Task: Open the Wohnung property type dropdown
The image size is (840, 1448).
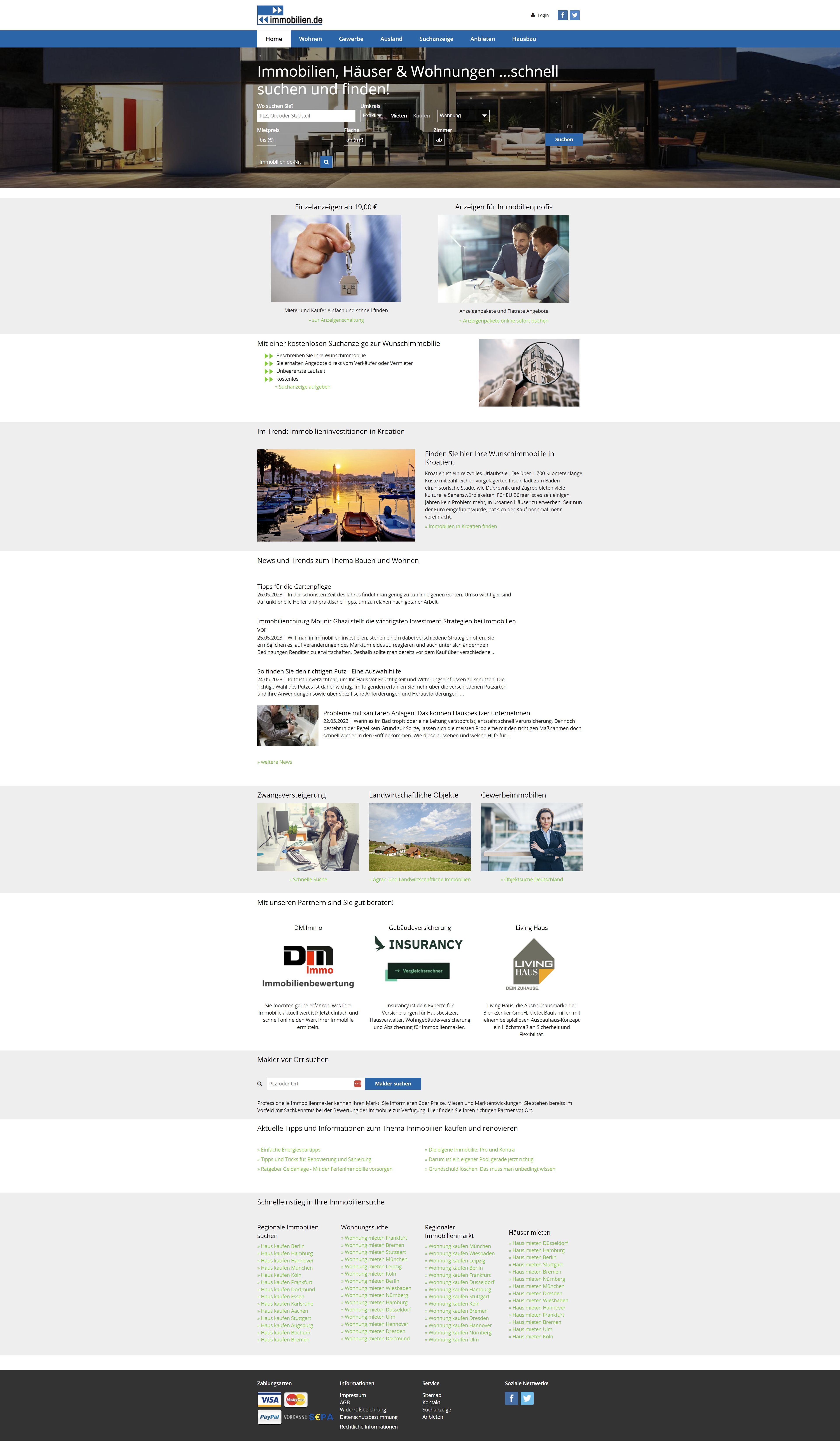Action: 463,116
